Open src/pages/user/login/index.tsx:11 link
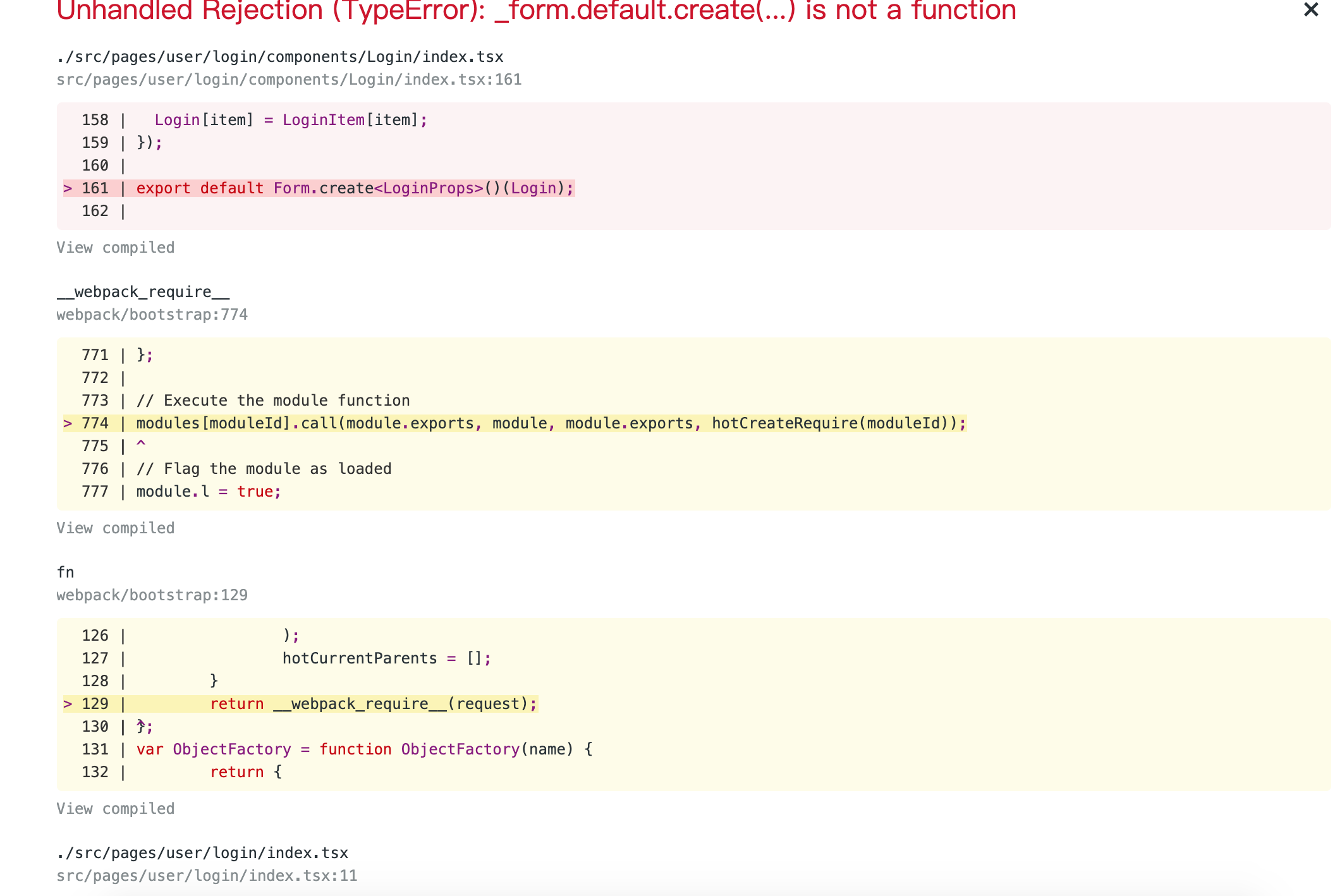Viewport: 1335px width, 896px height. 207,876
